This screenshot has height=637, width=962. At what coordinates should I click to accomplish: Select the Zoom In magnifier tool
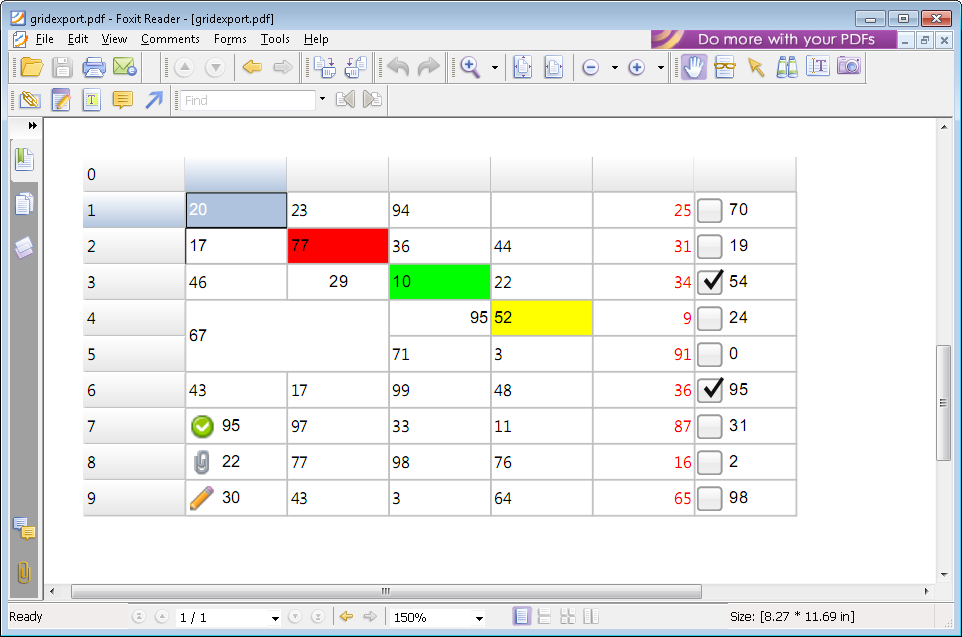click(470, 67)
